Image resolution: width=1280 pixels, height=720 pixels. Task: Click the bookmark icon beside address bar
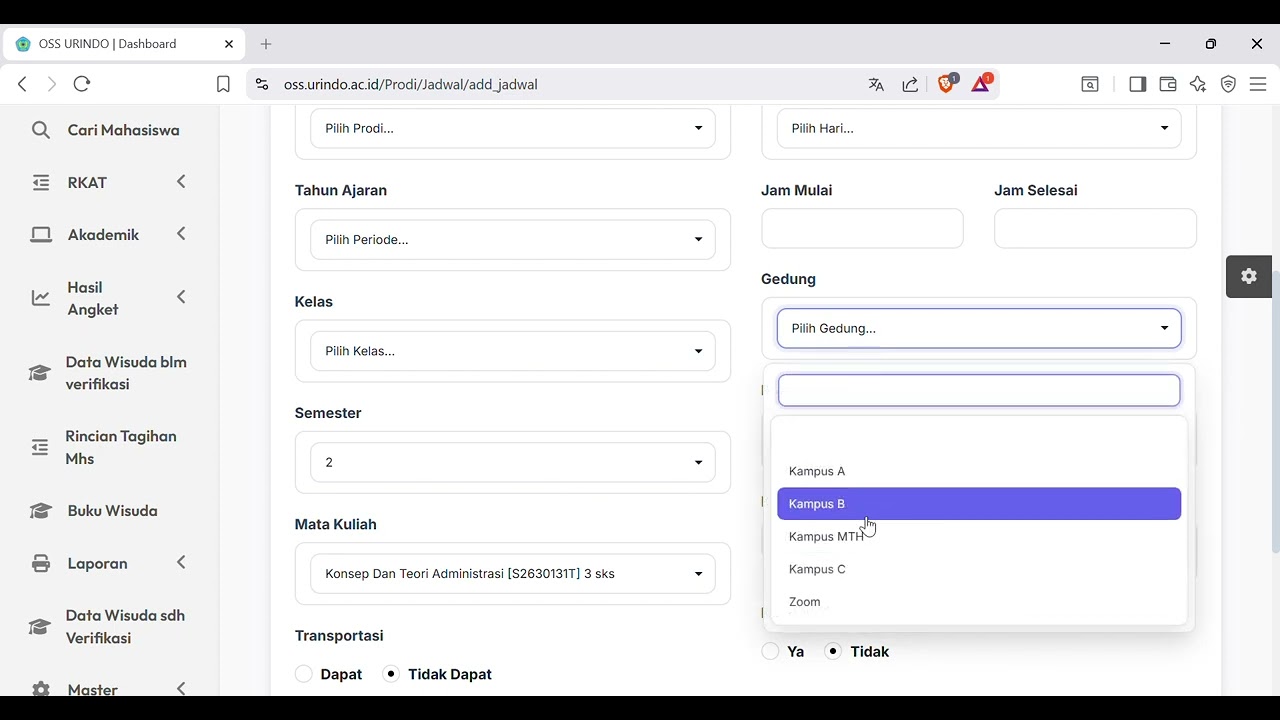coord(223,84)
